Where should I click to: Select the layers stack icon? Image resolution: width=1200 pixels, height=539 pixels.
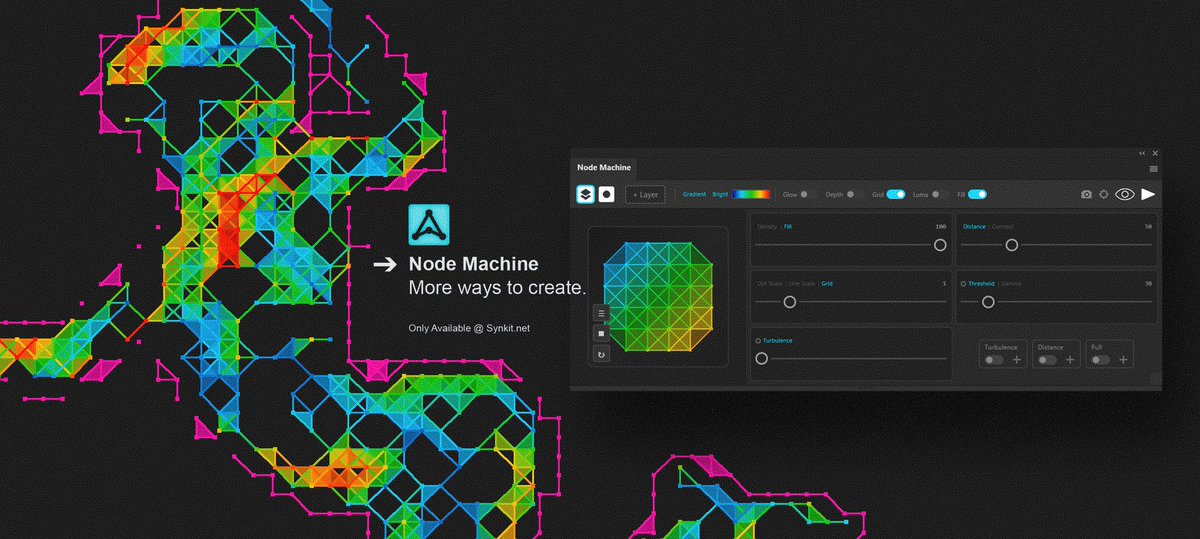click(585, 194)
